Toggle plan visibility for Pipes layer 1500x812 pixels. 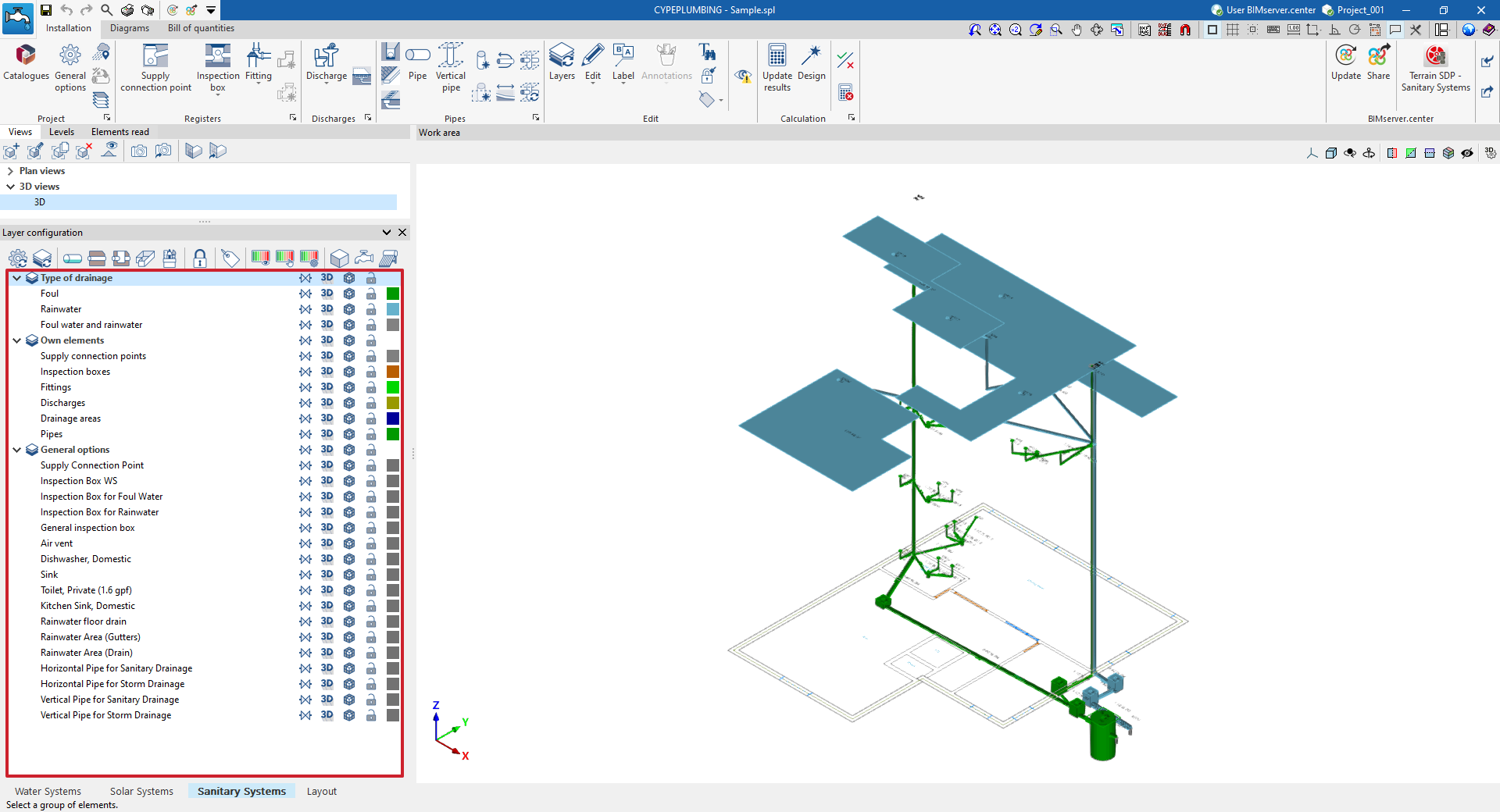[x=305, y=434]
